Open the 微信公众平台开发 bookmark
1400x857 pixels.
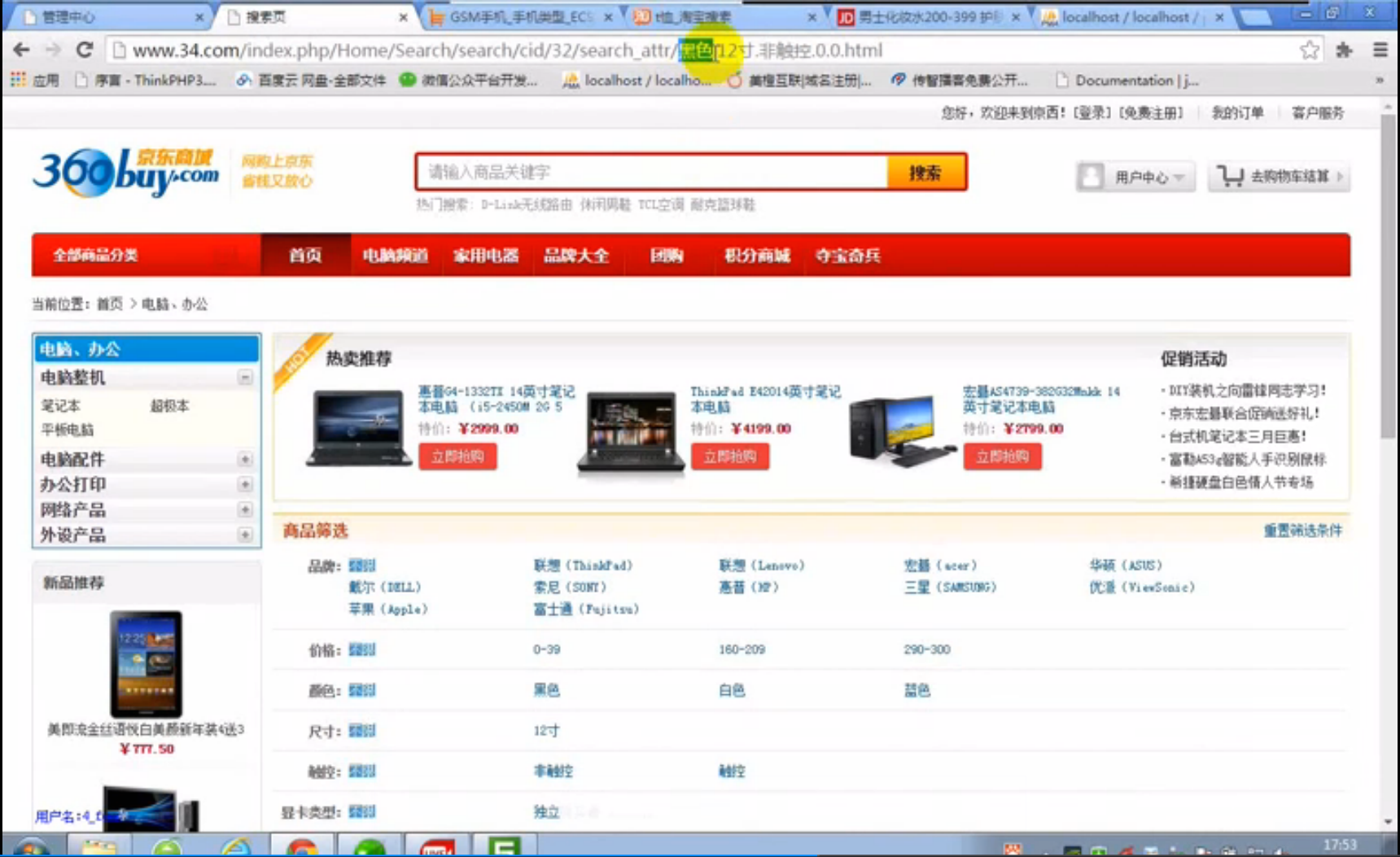(469, 80)
